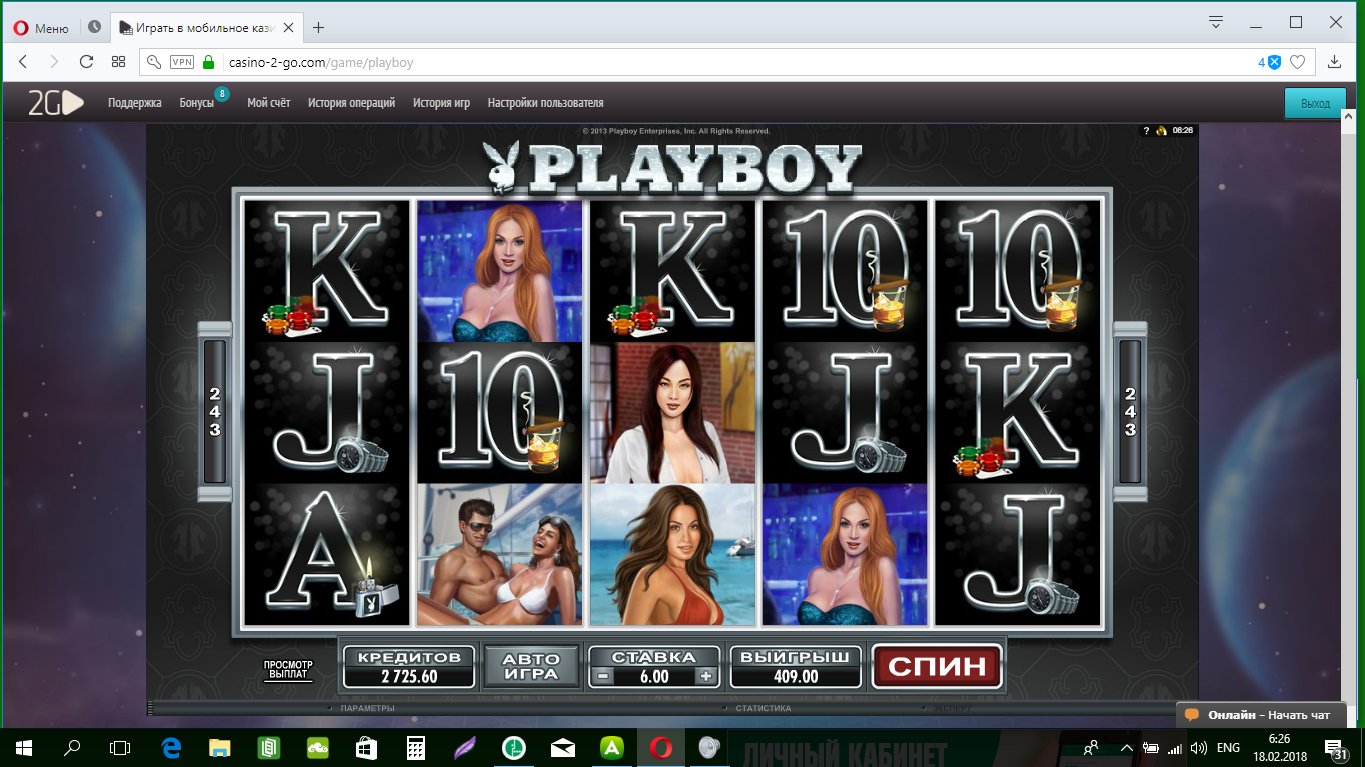The height and width of the screenshot is (767, 1365).
Task: Increase the bet with plus button
Action: tap(706, 676)
